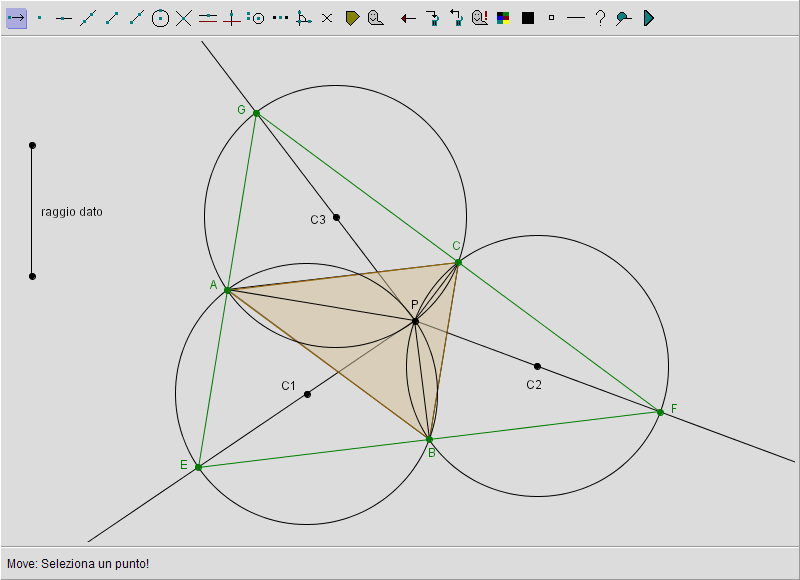Click the black color swatch
The height and width of the screenshot is (580, 800).
[528, 18]
